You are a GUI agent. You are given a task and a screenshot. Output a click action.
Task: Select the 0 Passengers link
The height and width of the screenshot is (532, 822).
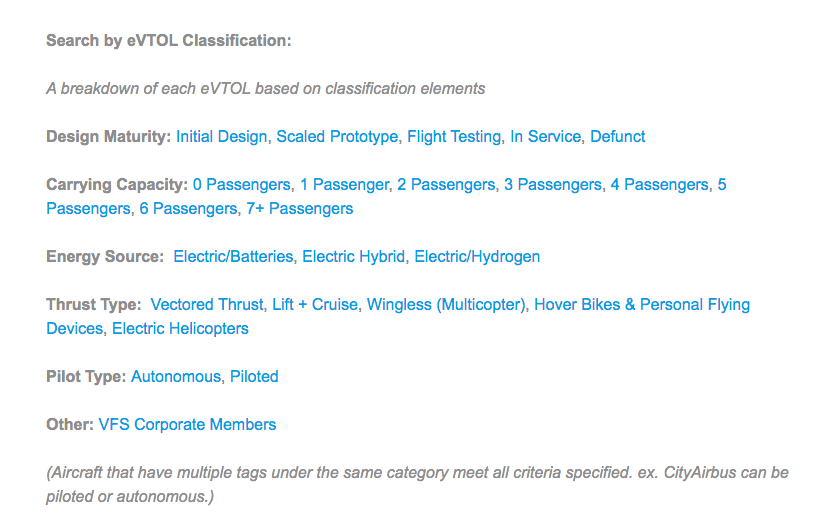(x=242, y=185)
